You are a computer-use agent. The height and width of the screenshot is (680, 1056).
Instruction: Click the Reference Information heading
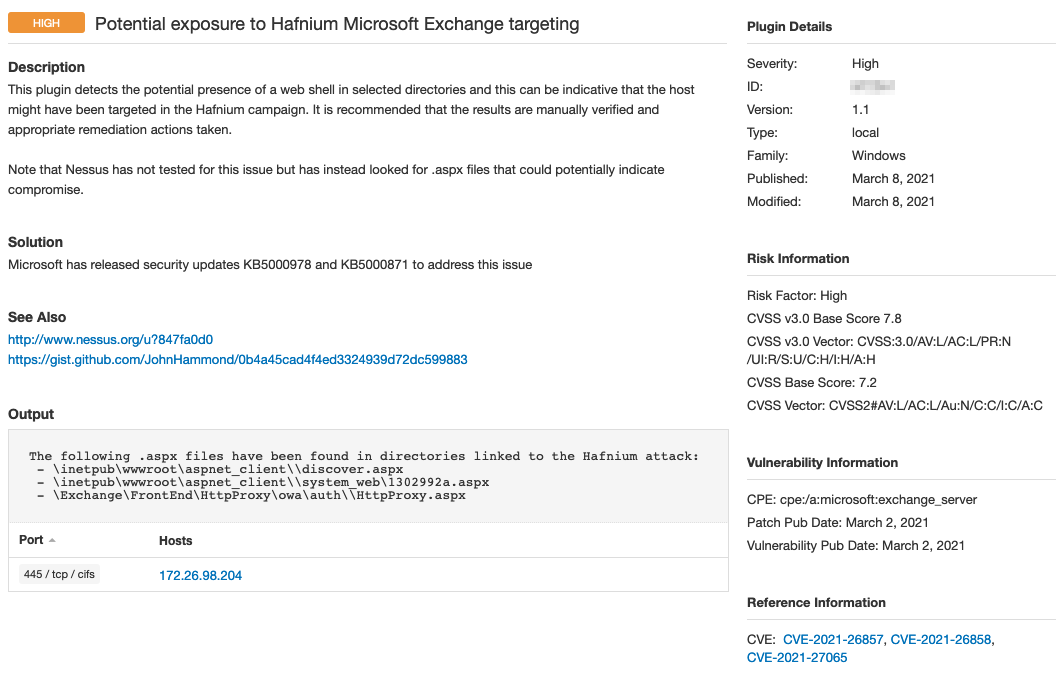coord(816,603)
